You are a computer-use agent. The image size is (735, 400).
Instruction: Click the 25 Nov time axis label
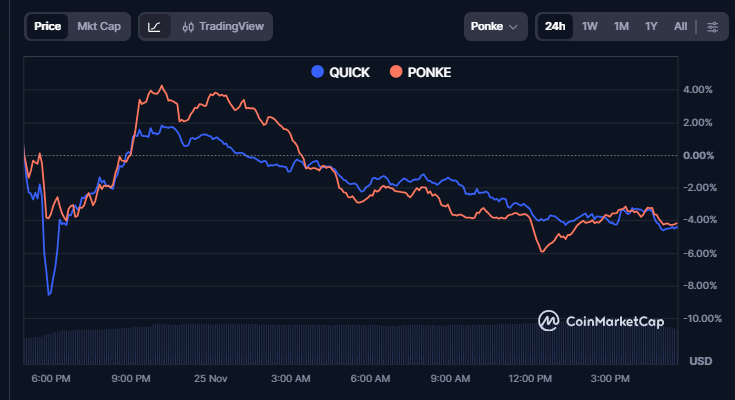coord(211,379)
